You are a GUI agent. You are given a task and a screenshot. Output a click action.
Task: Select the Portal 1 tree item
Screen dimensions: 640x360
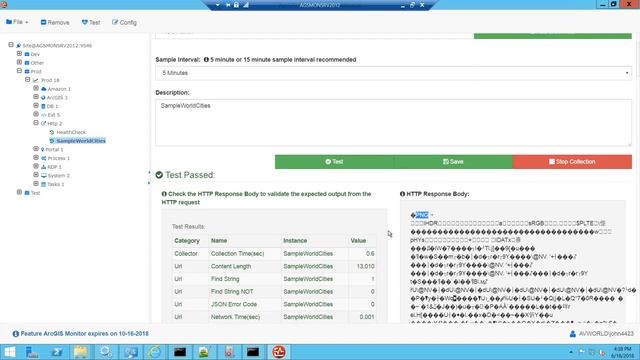pos(54,149)
